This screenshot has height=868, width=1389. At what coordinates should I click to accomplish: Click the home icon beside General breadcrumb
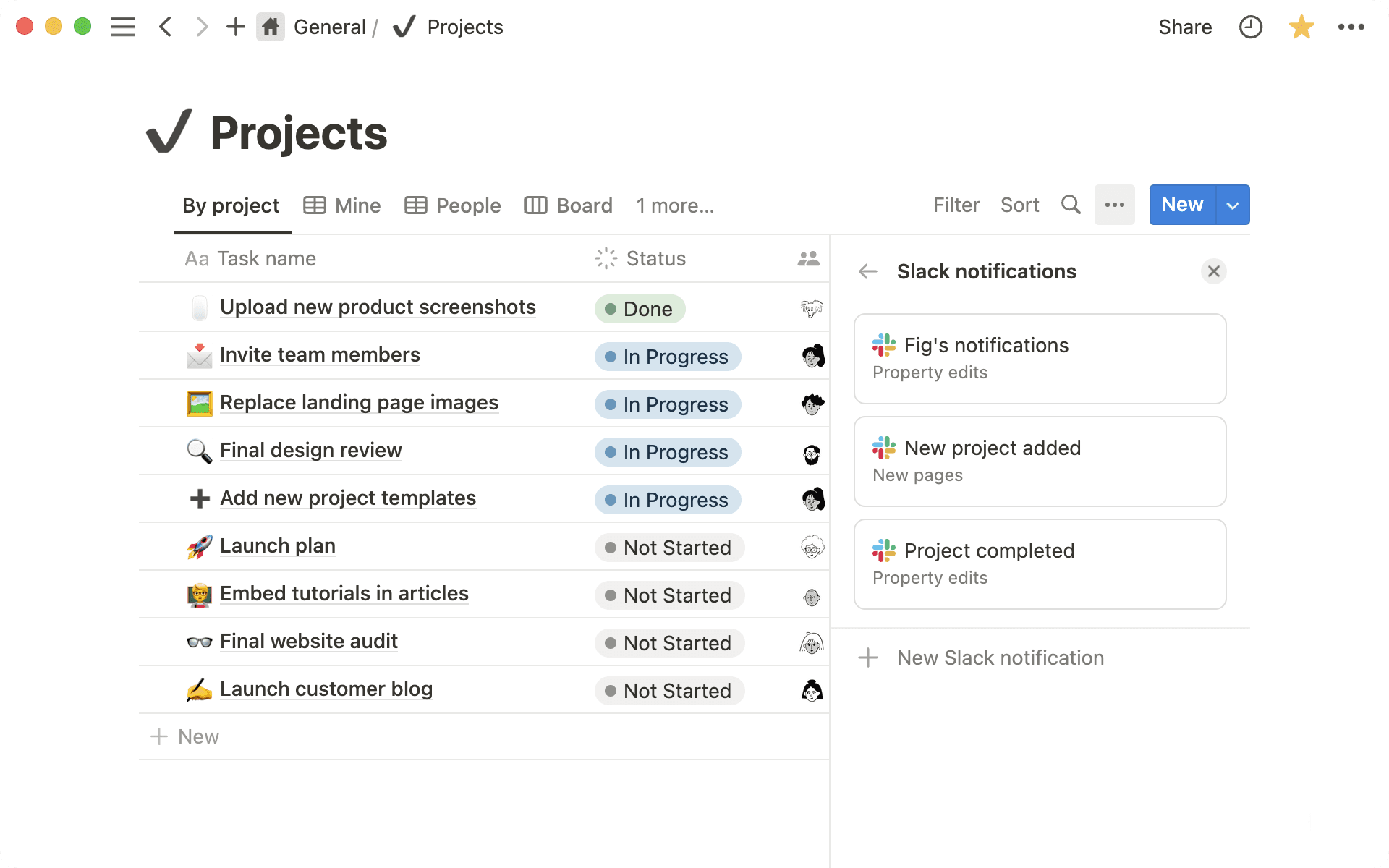(271, 27)
